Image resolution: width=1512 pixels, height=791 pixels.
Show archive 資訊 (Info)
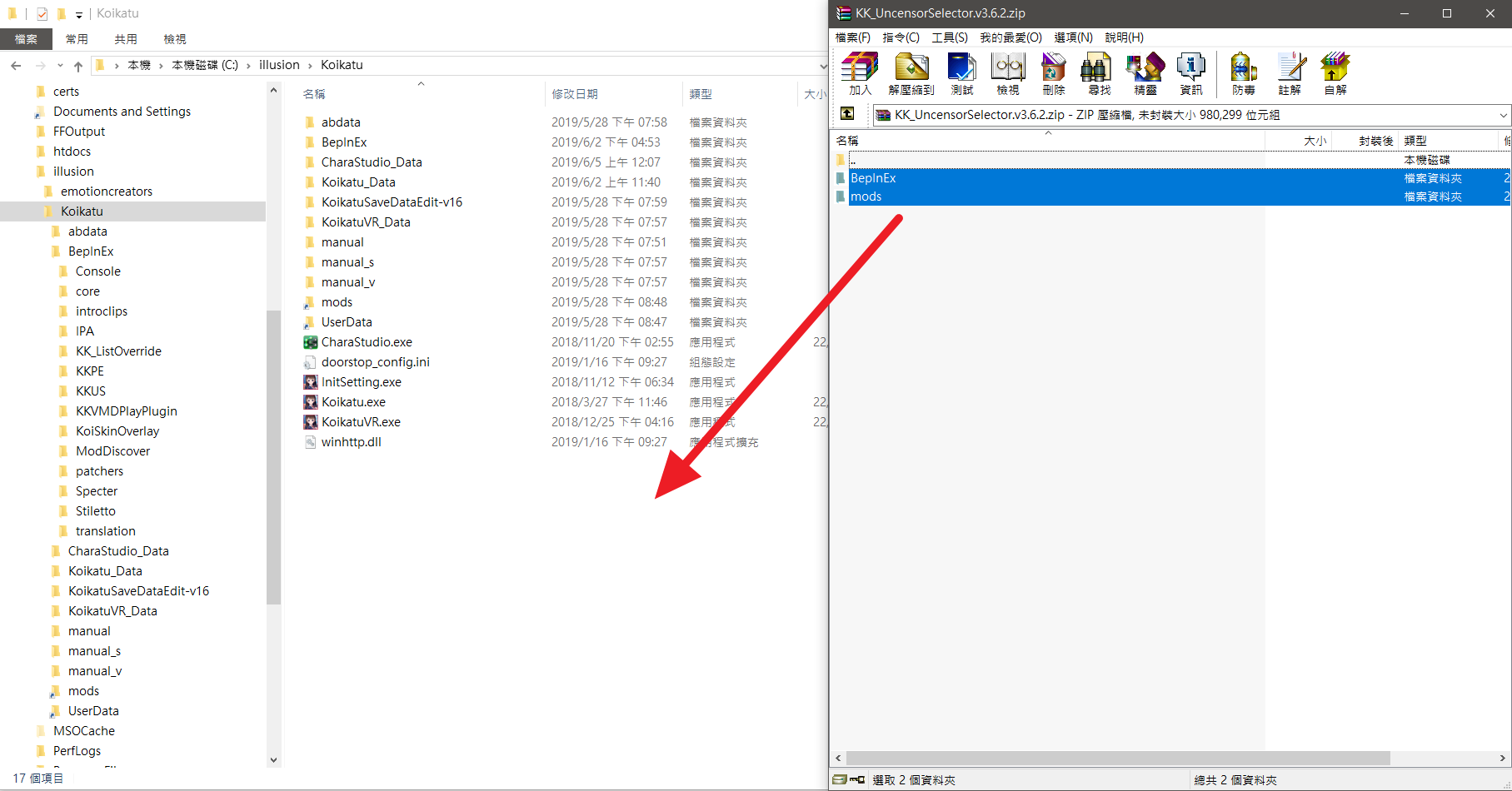tap(1190, 73)
